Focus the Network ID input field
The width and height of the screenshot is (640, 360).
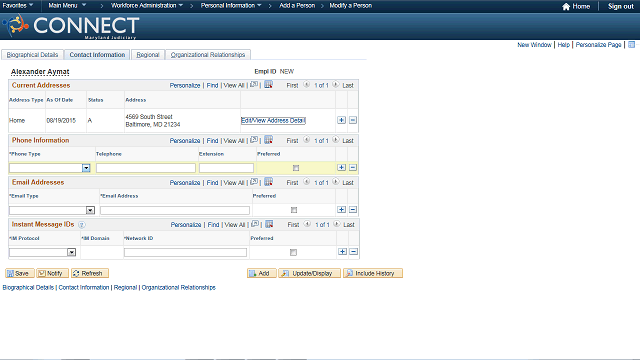tap(185, 253)
